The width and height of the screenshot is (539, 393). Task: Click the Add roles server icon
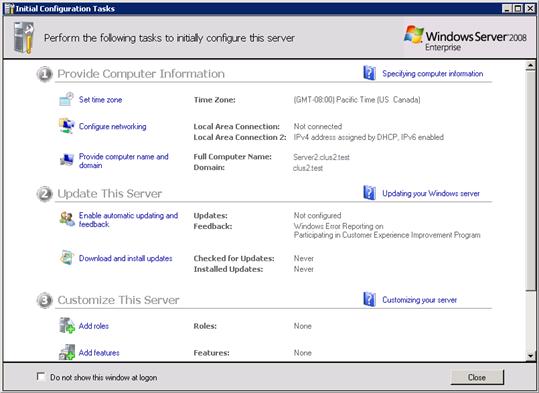67,325
